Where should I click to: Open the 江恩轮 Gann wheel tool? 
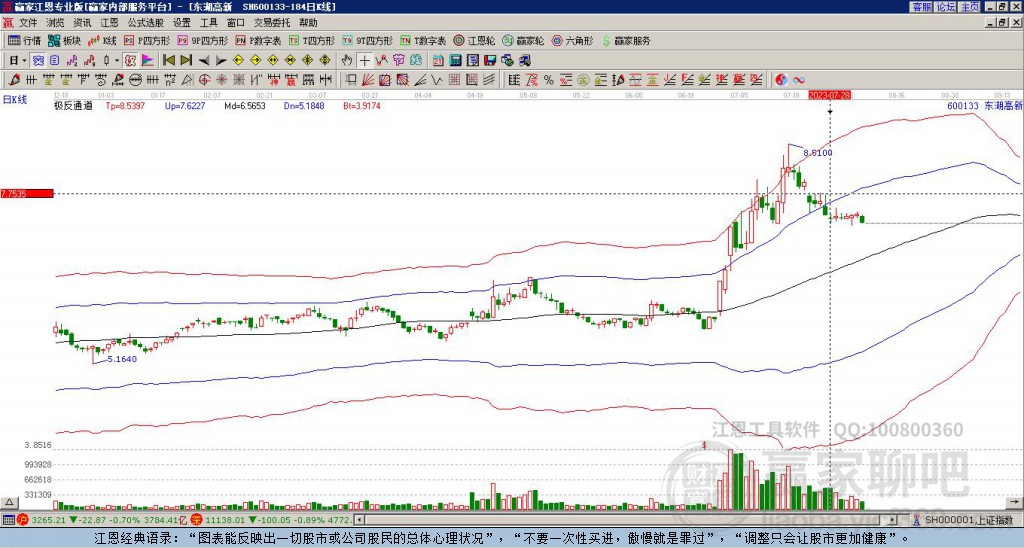pos(474,40)
